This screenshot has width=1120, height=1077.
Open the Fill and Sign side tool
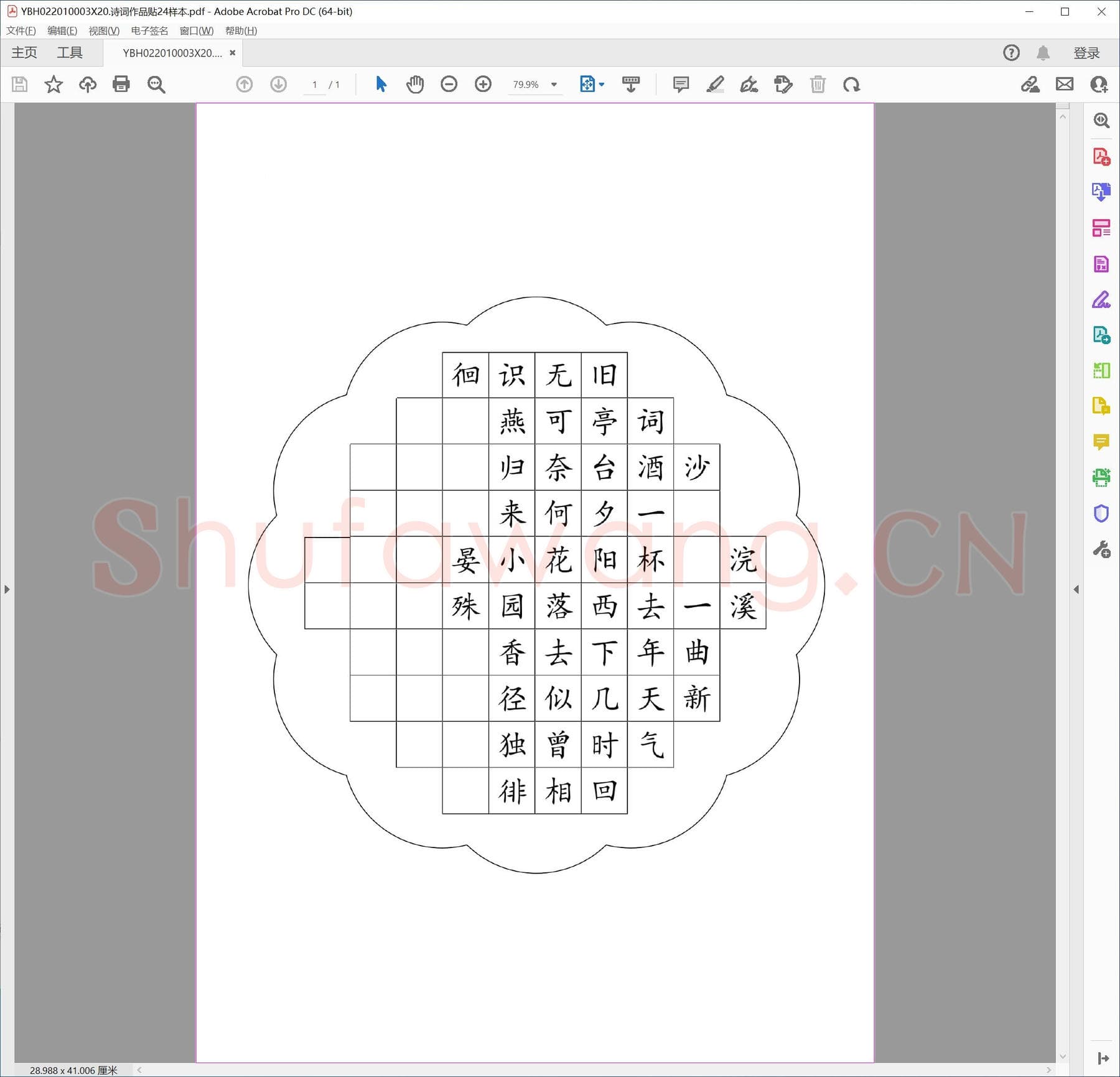[x=1101, y=300]
